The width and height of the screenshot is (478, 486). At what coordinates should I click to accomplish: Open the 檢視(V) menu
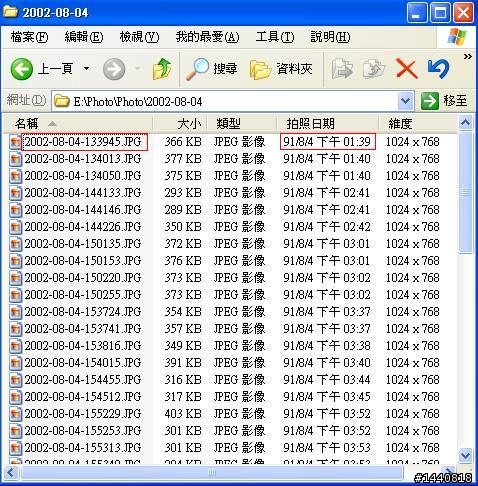click(139, 37)
